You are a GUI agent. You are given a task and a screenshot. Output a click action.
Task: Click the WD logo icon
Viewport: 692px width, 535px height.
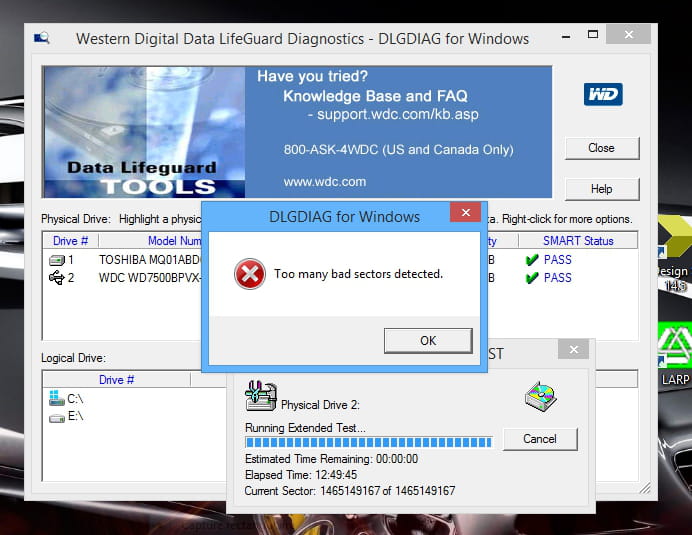pos(603,94)
